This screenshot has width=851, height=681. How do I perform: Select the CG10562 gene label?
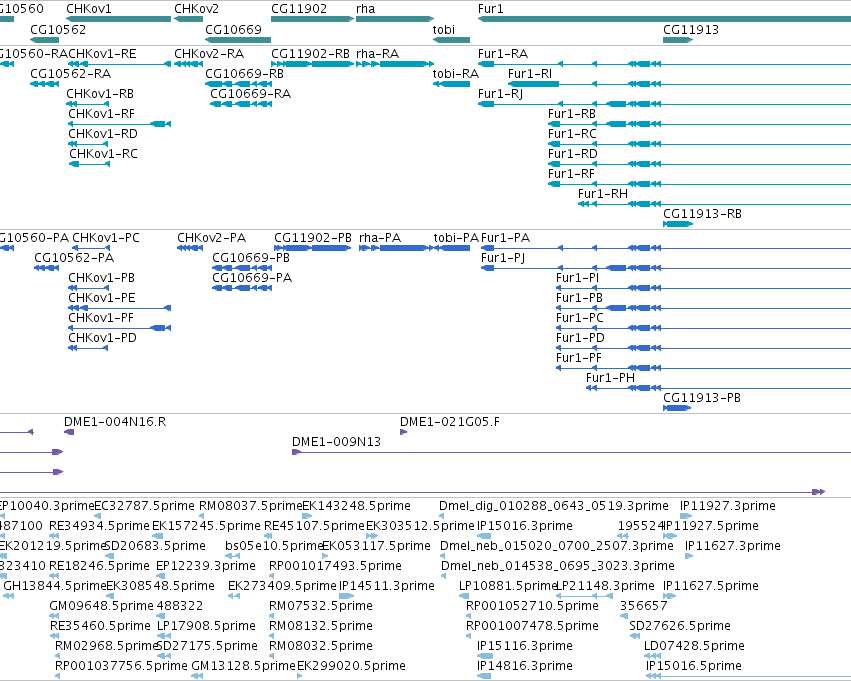pos(58,29)
